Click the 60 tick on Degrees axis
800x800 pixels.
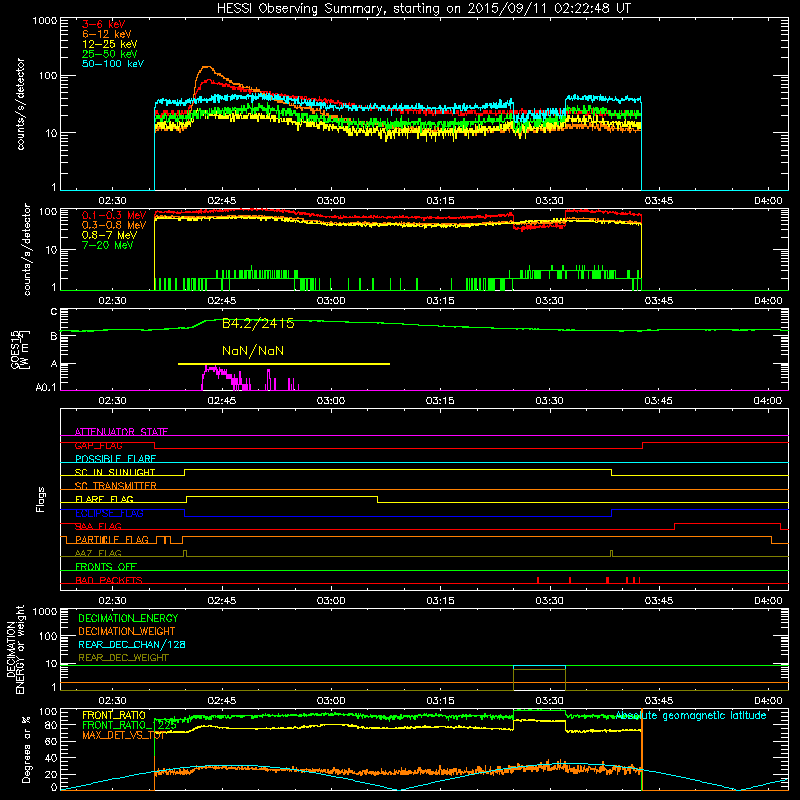tap(51, 741)
